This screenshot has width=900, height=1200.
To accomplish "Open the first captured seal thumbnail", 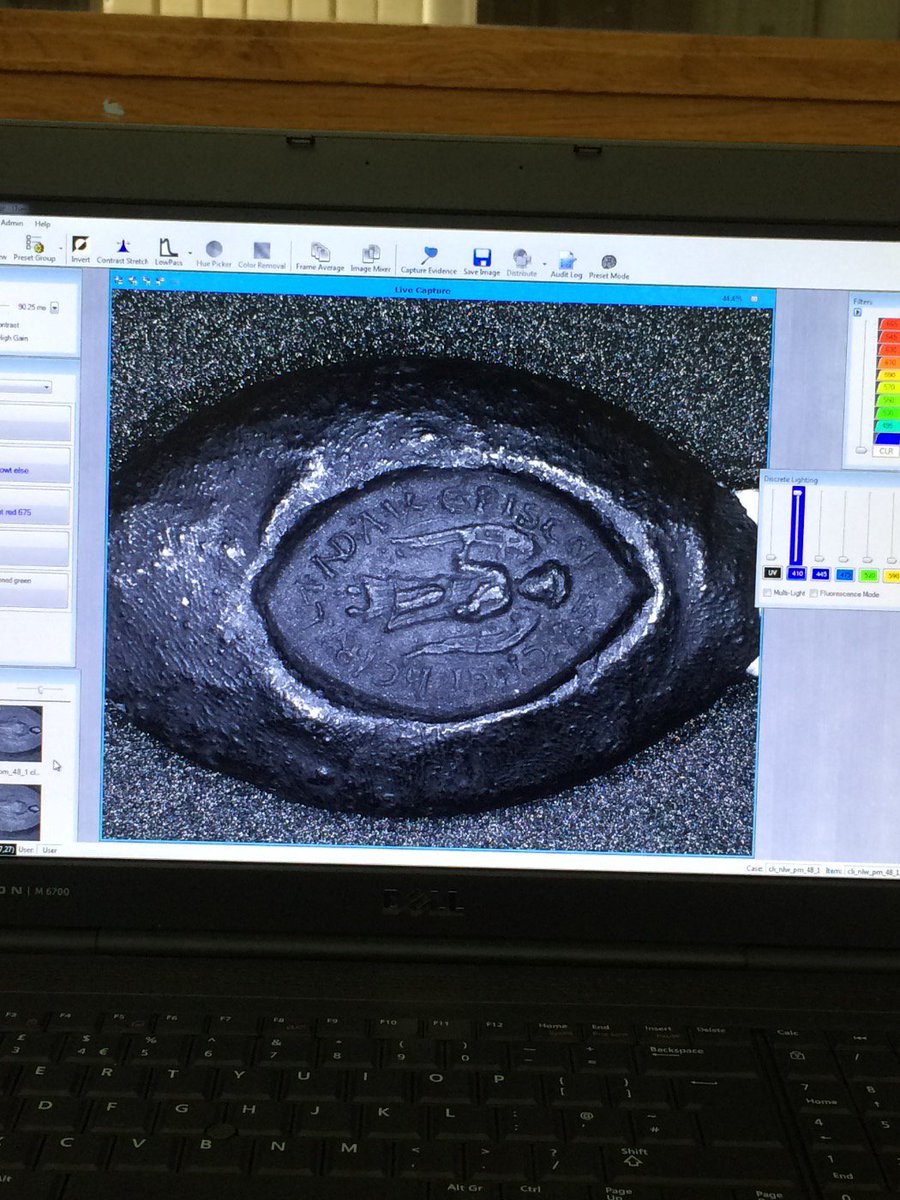I will point(20,734).
